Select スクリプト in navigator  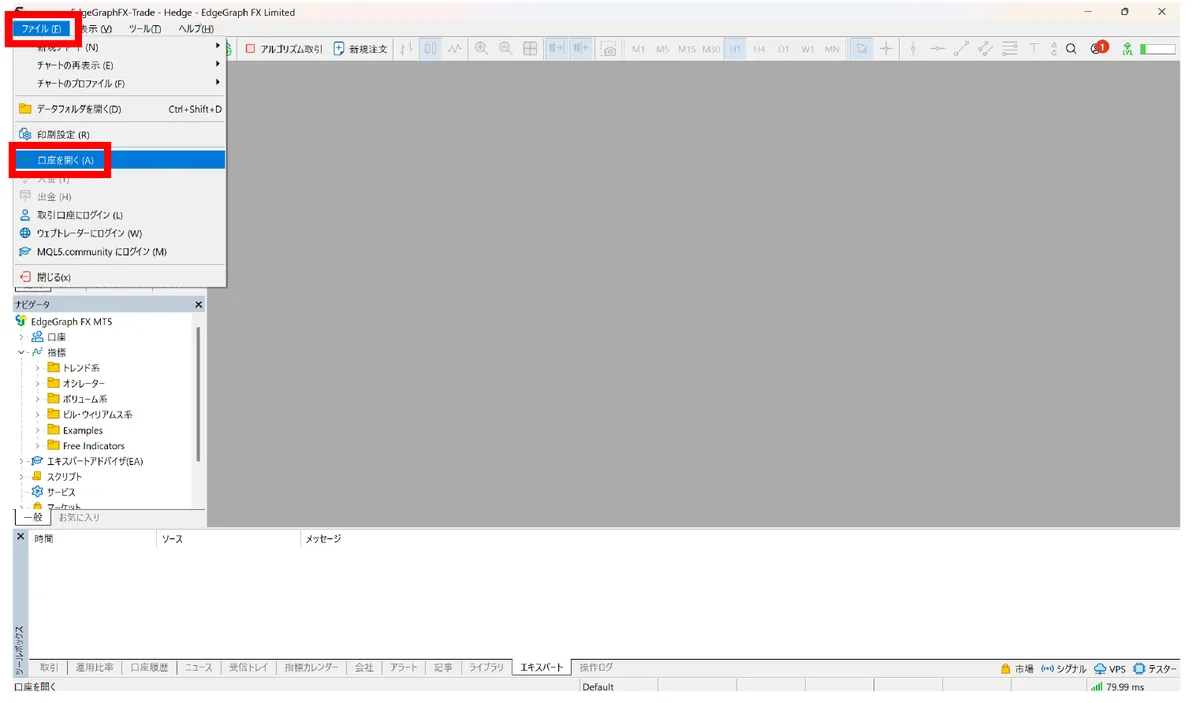57,477
